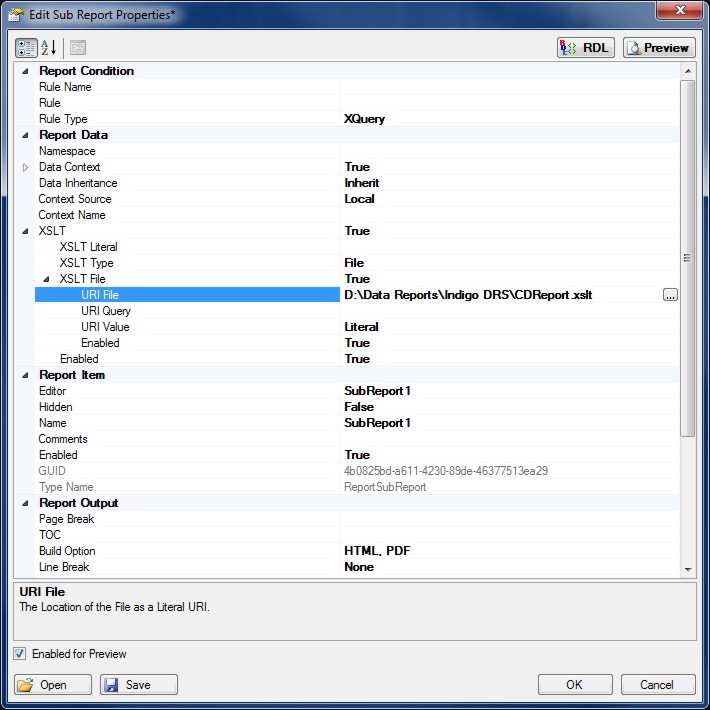This screenshot has height=710, width=710.
Task: Click the Categorized view icon
Action: pos(27,47)
